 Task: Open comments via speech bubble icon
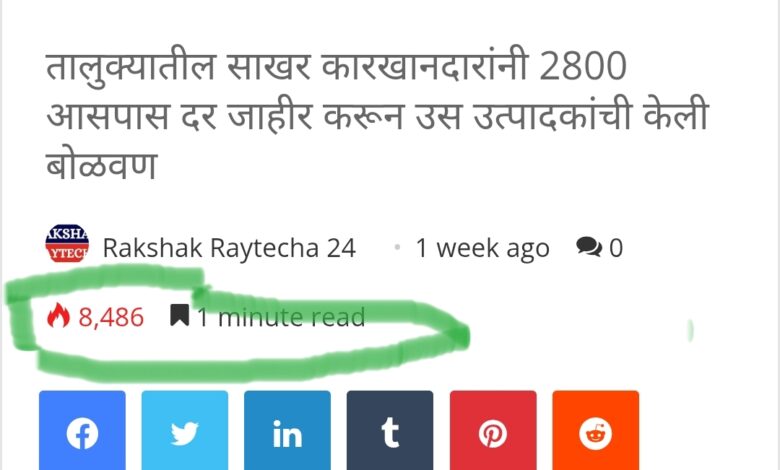589,247
